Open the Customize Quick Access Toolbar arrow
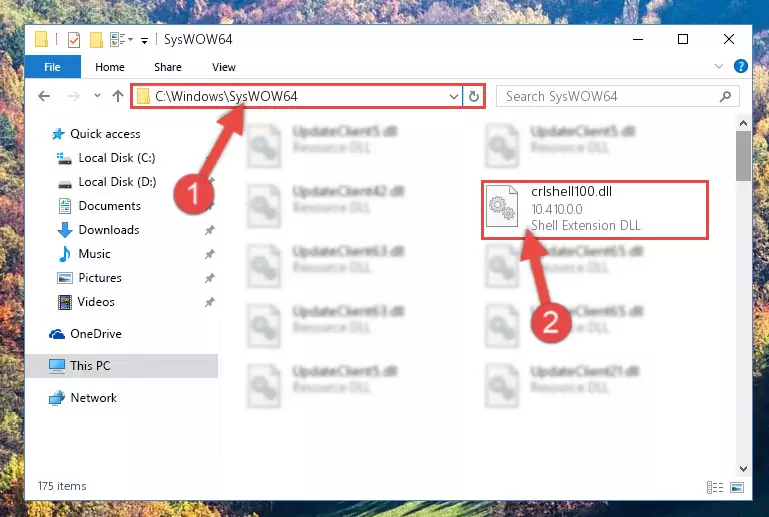The height and width of the screenshot is (517, 769). click(144, 40)
